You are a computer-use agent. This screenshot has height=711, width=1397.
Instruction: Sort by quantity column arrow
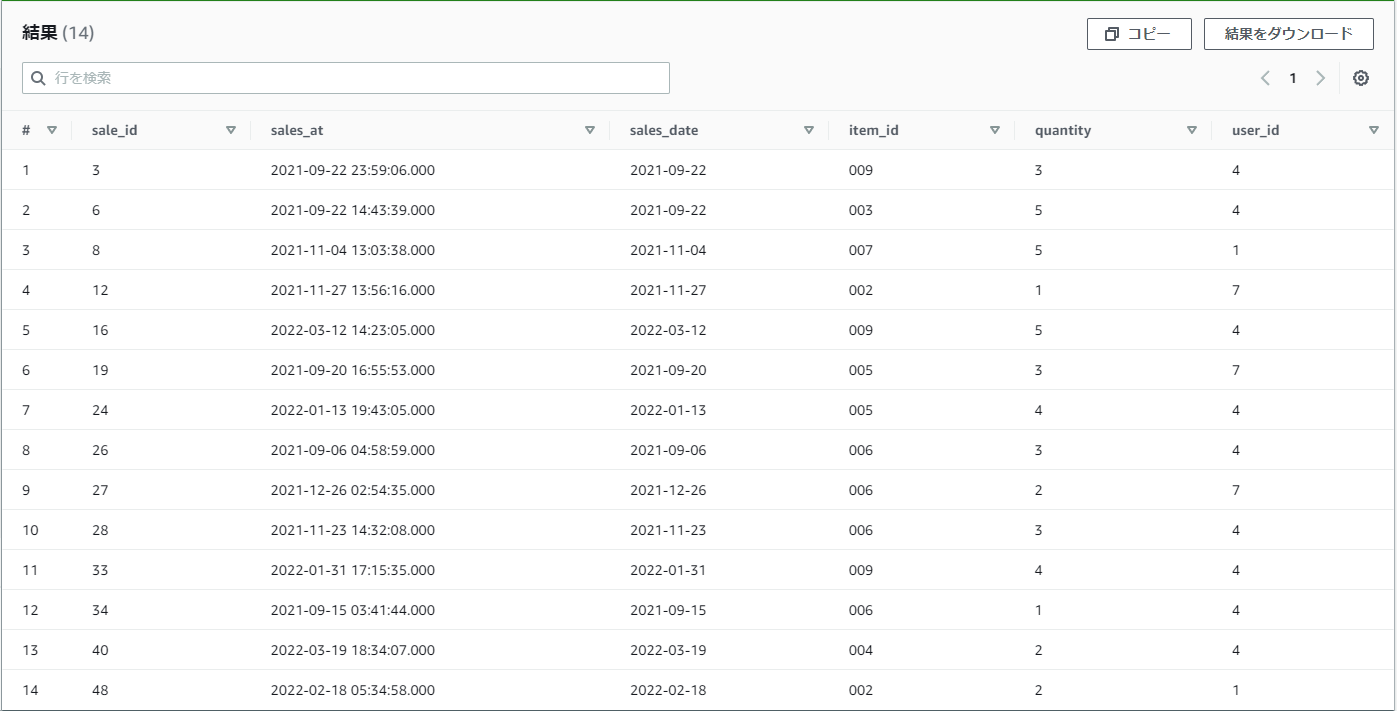pyautogui.click(x=1192, y=130)
